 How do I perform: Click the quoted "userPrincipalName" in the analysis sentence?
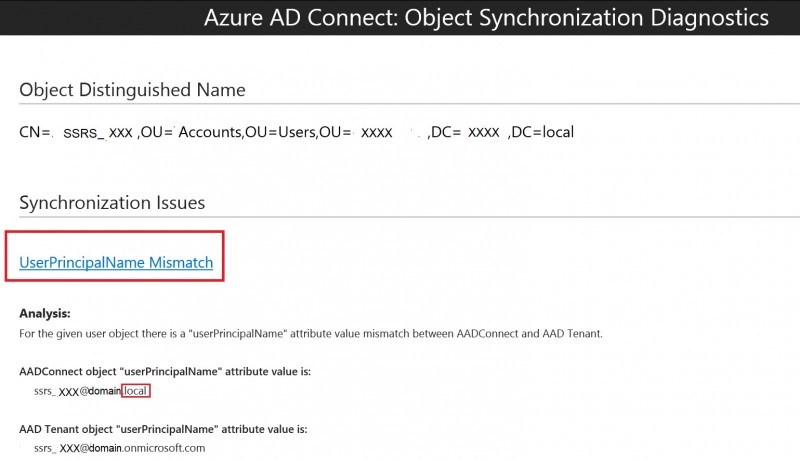tap(238, 334)
